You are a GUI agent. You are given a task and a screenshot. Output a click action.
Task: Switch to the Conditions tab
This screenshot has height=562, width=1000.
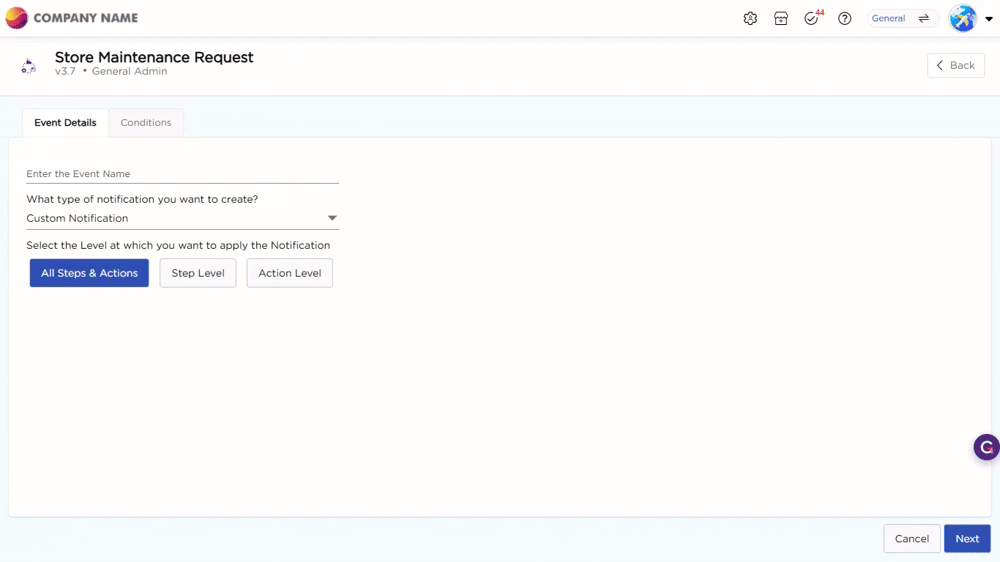(x=146, y=123)
